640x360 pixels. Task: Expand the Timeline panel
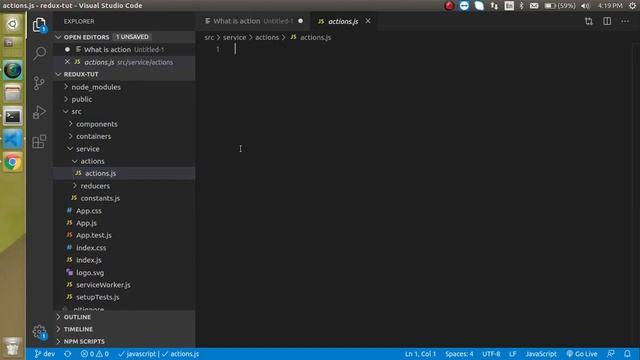click(124, 329)
